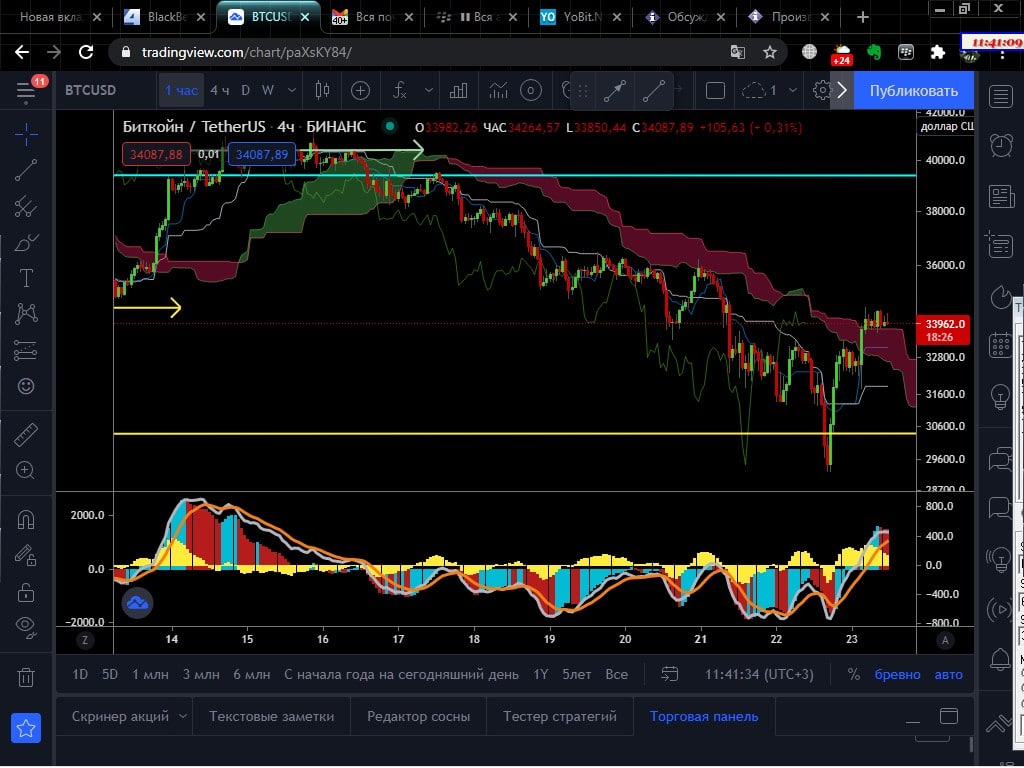Click the blue star favorites toolbar button

coord(26,728)
